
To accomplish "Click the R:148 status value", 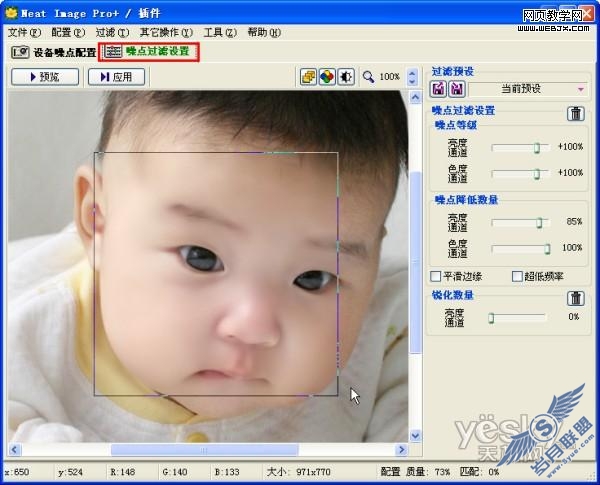I will pyautogui.click(x=123, y=472).
